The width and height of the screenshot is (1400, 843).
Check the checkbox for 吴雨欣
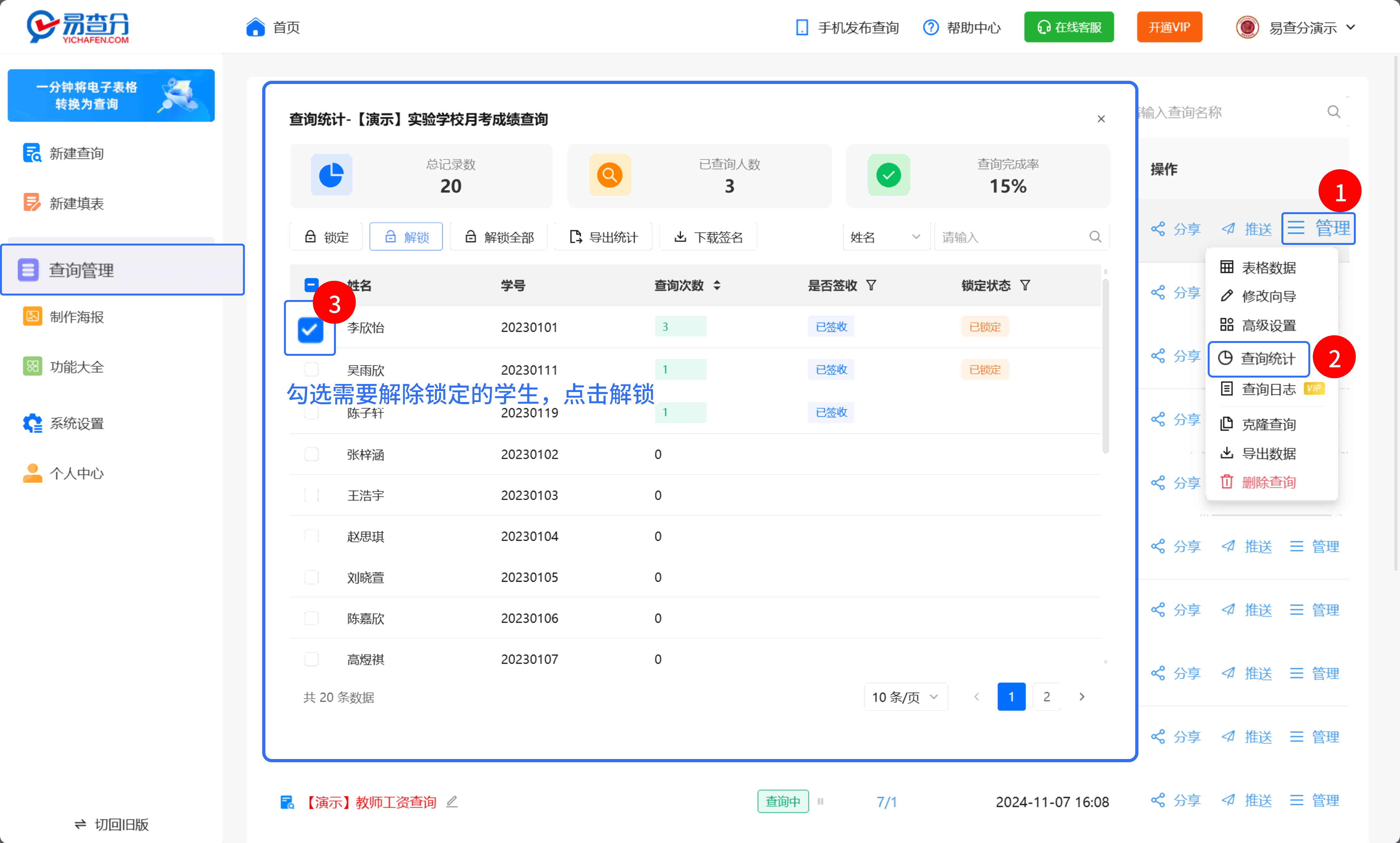(x=311, y=369)
